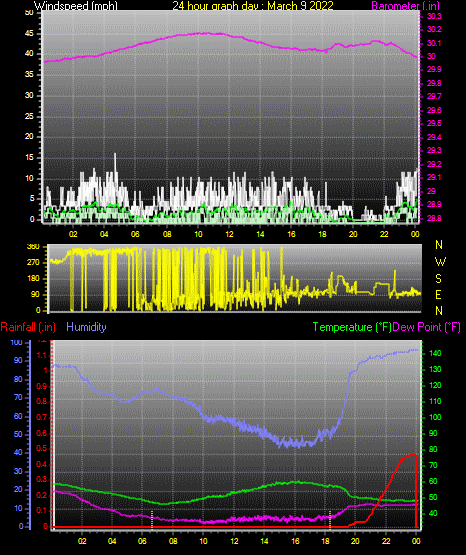Click the "0.9" rainfall axis value
466x555 pixels.
pos(42,386)
